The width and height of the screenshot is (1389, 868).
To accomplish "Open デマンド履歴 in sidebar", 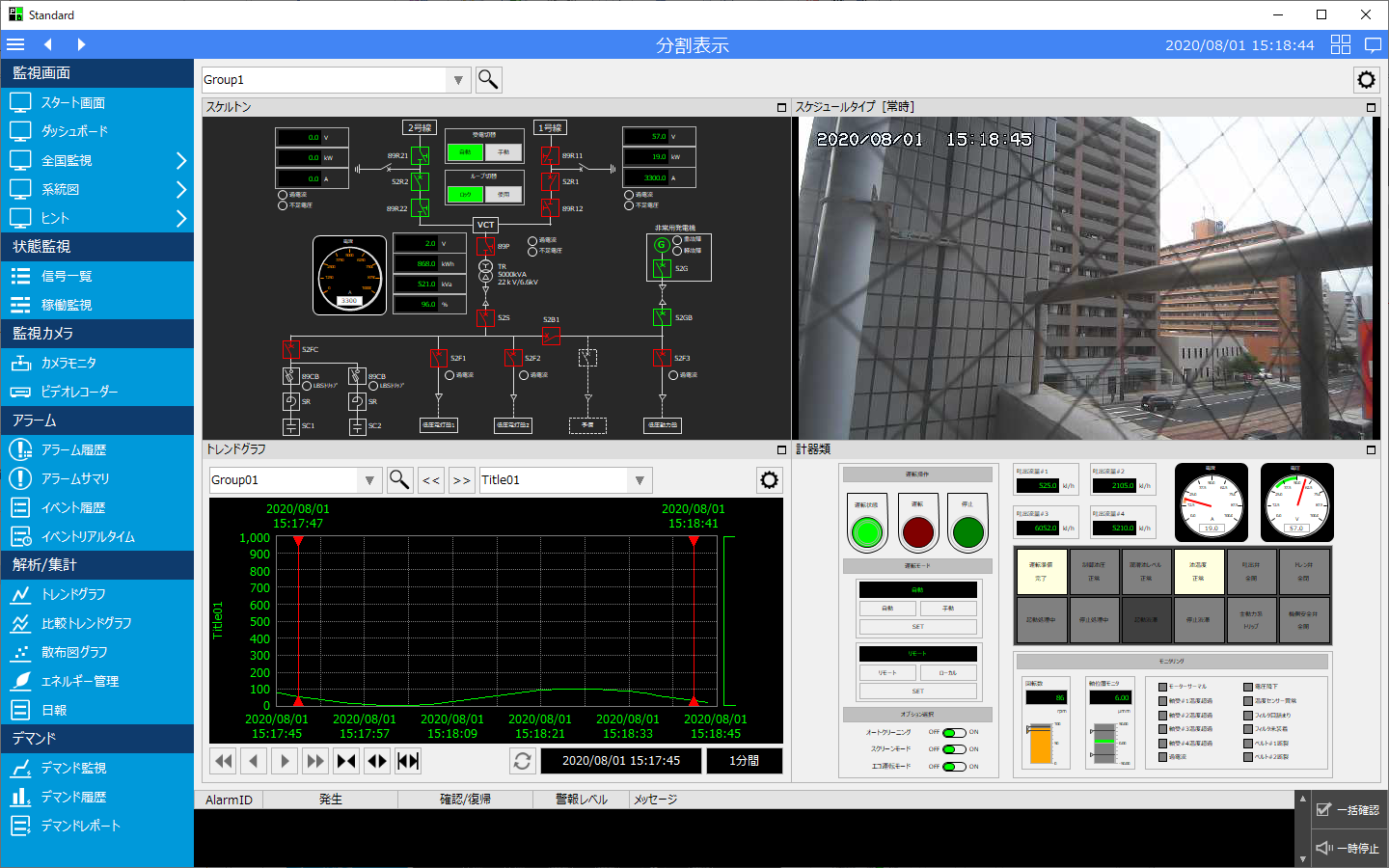I will pyautogui.click(x=96, y=797).
